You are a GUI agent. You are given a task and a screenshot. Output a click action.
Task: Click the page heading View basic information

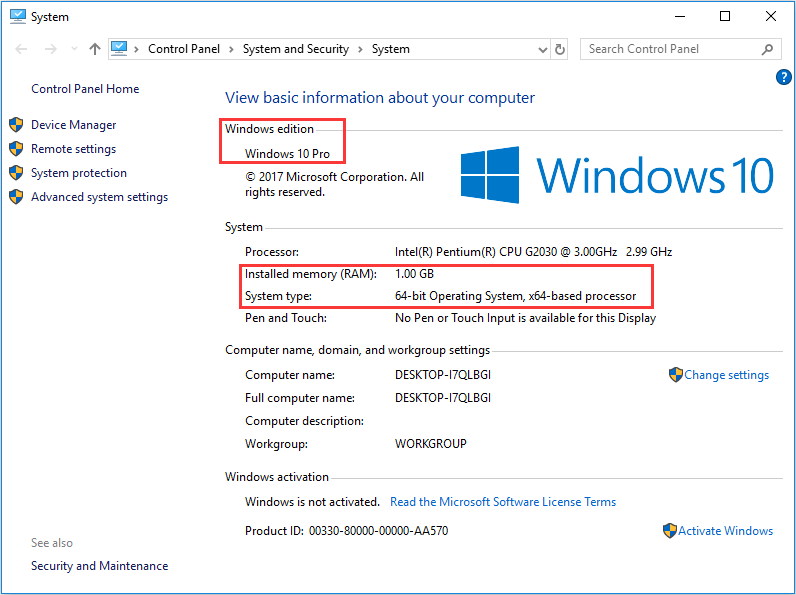[380, 98]
